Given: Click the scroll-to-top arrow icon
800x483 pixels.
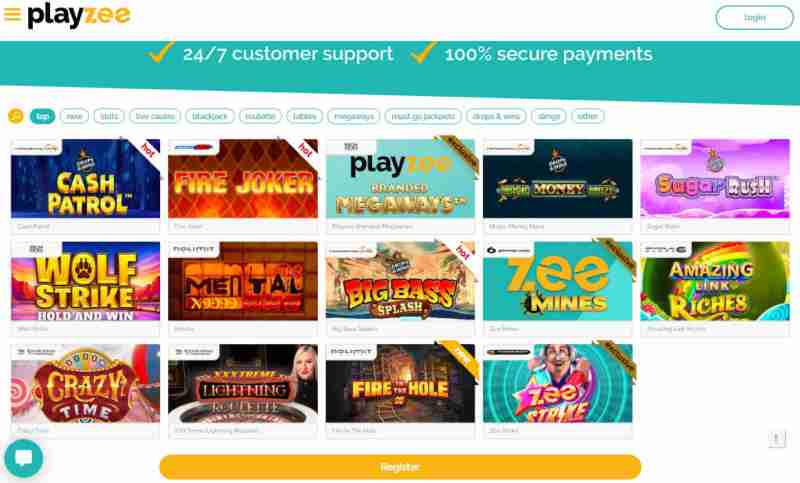Looking at the screenshot, I should (x=777, y=439).
